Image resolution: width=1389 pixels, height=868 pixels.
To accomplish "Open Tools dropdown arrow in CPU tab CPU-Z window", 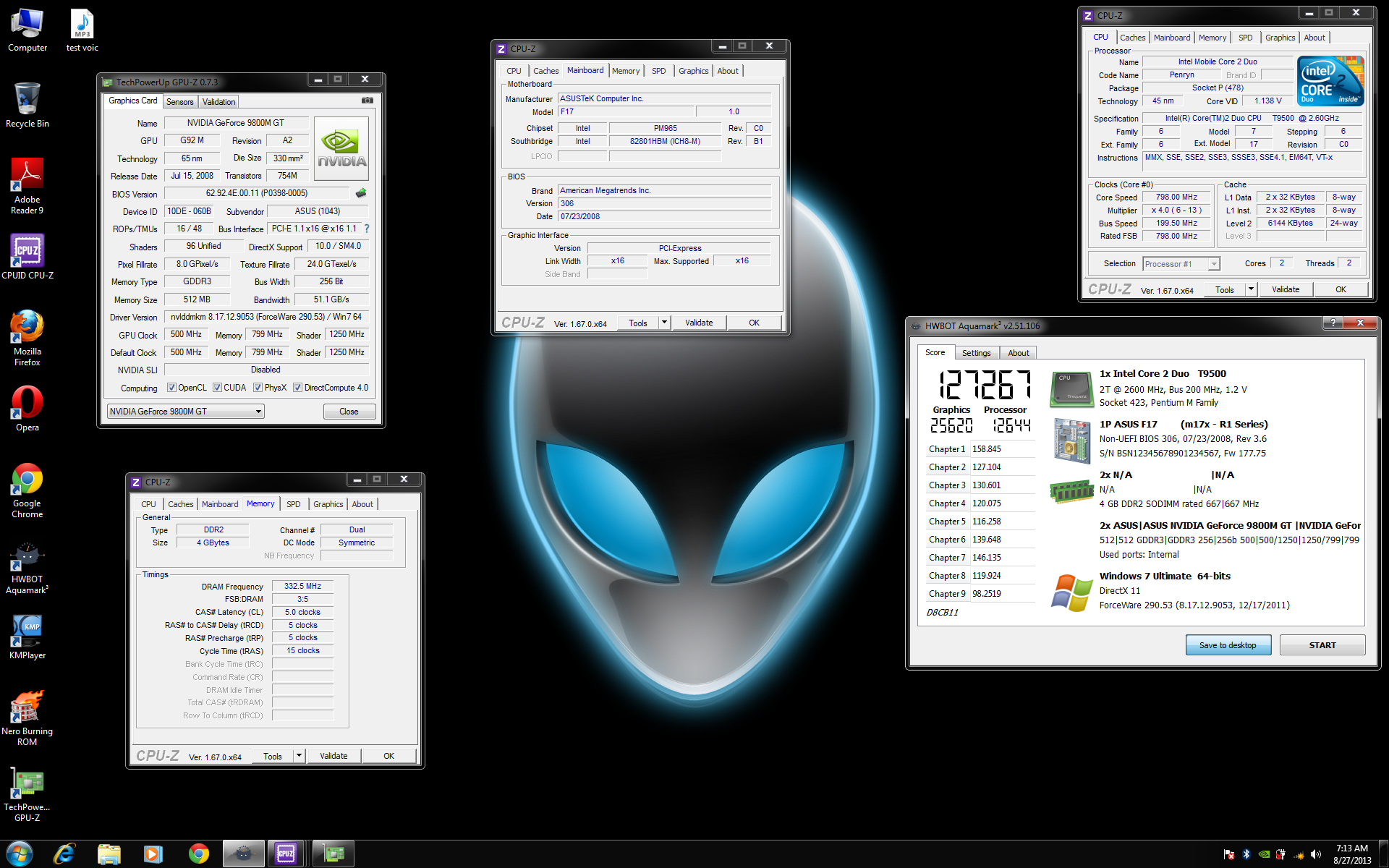I will click(1251, 289).
